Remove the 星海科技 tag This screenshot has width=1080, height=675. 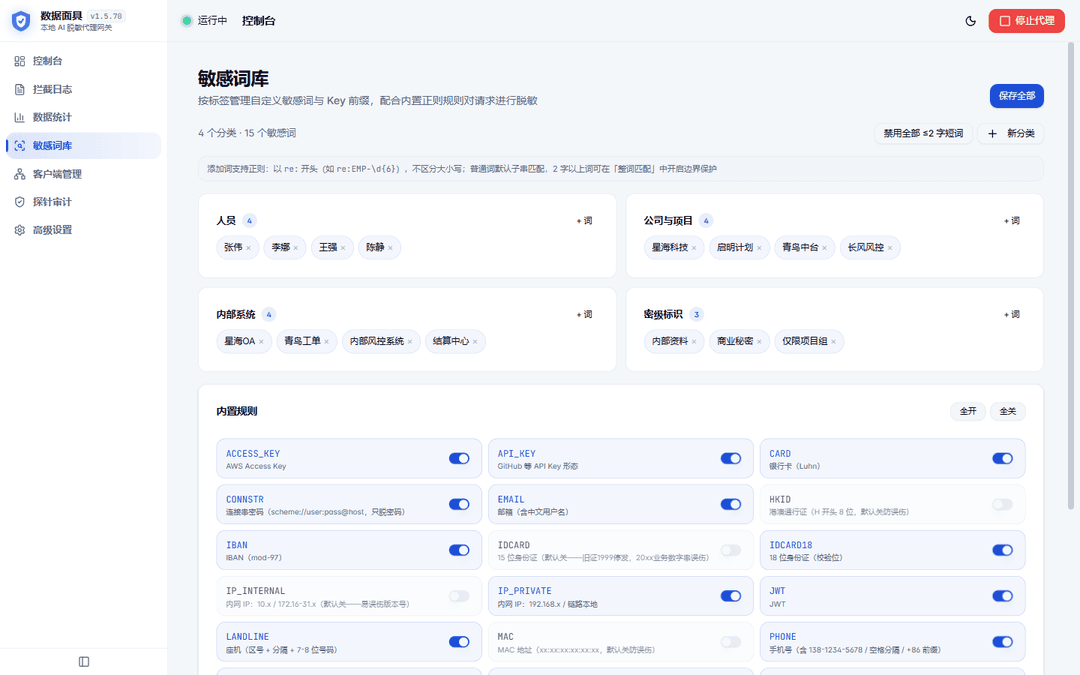694,248
